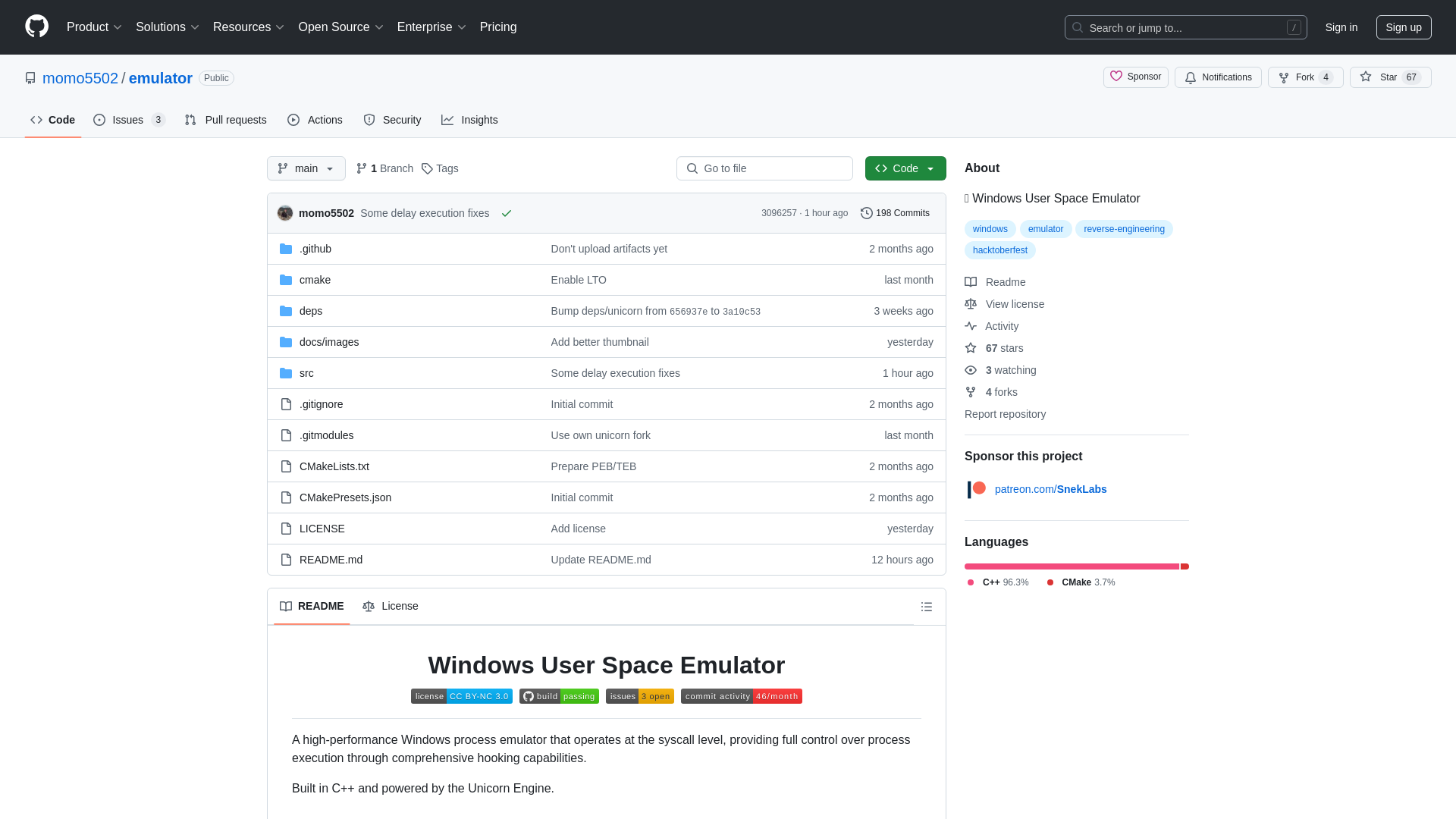Image resolution: width=1456 pixels, height=819 pixels.
Task: Expand the Resources menu
Action: [x=249, y=27]
